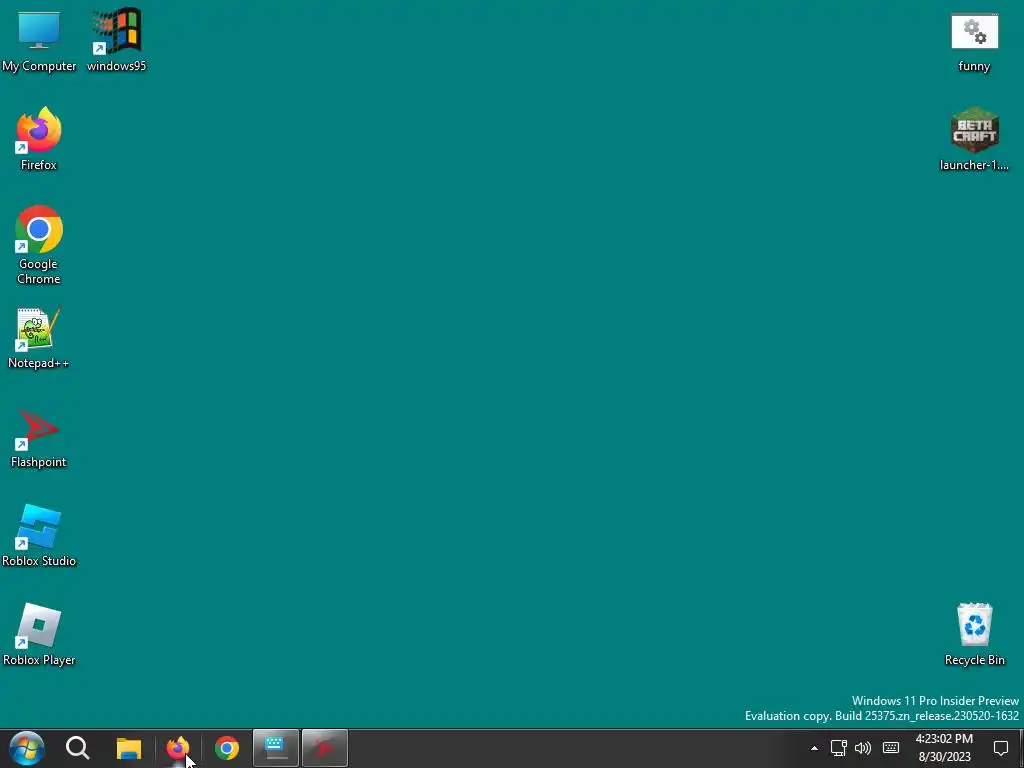Select the windows95 desktop shortcut
The image size is (1024, 768).
116,42
